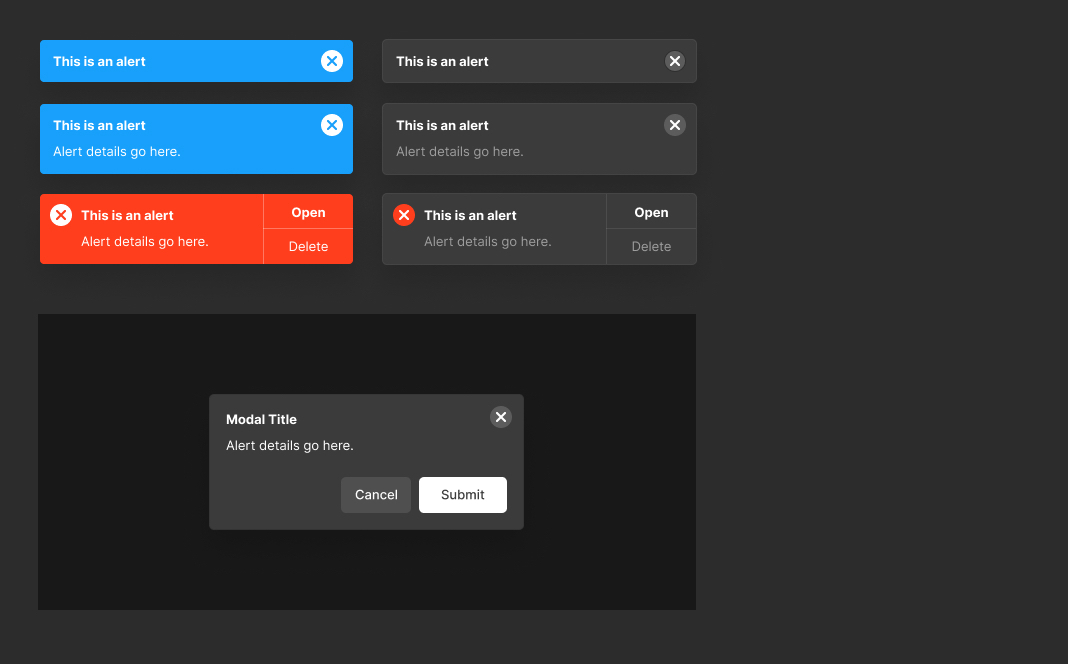The width and height of the screenshot is (1068, 664).
Task: Click Delete in the dark alert
Action: click(651, 247)
